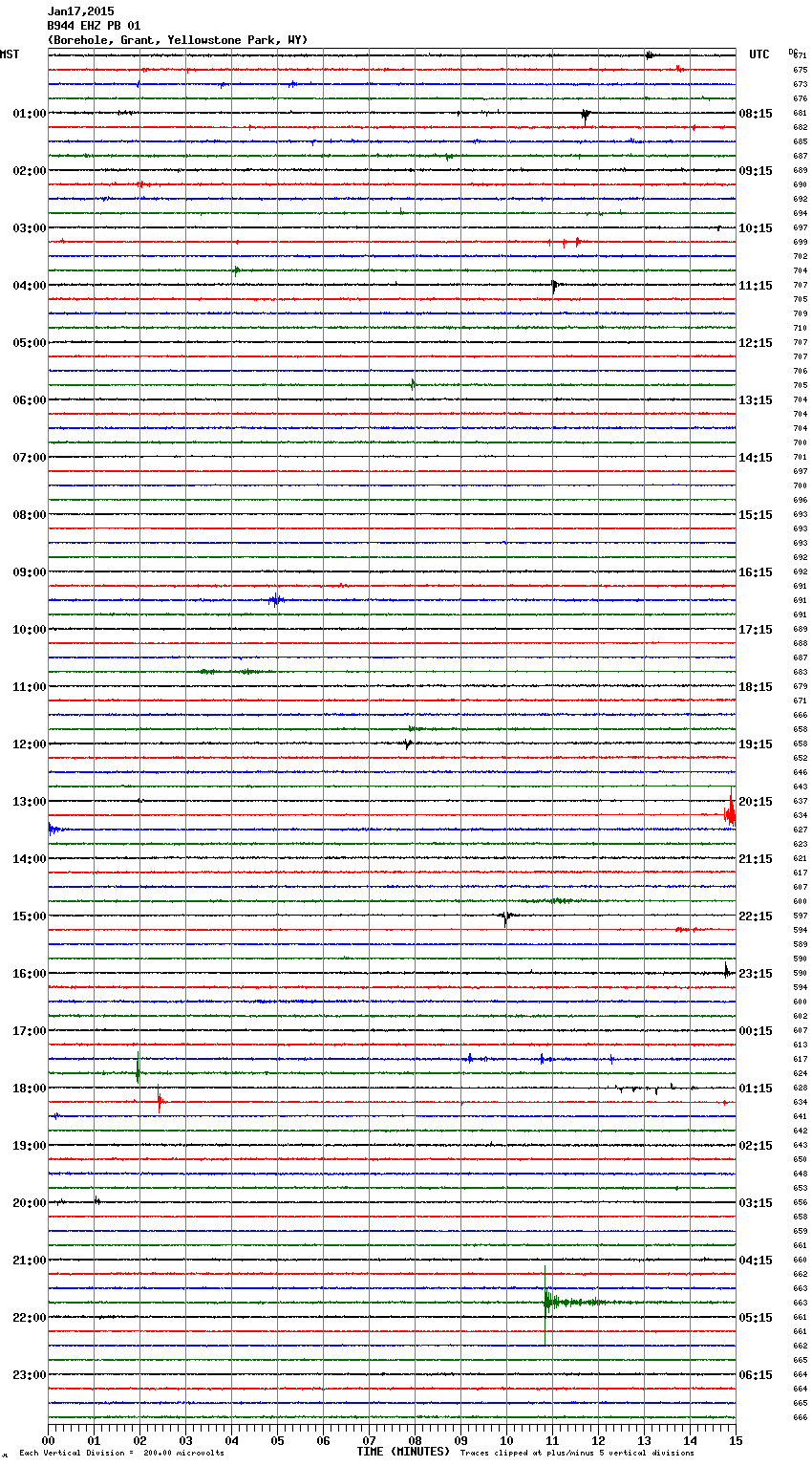The height and width of the screenshot is (1466, 812).
Task: Click the DC offset value 681
Action: pos(801,113)
